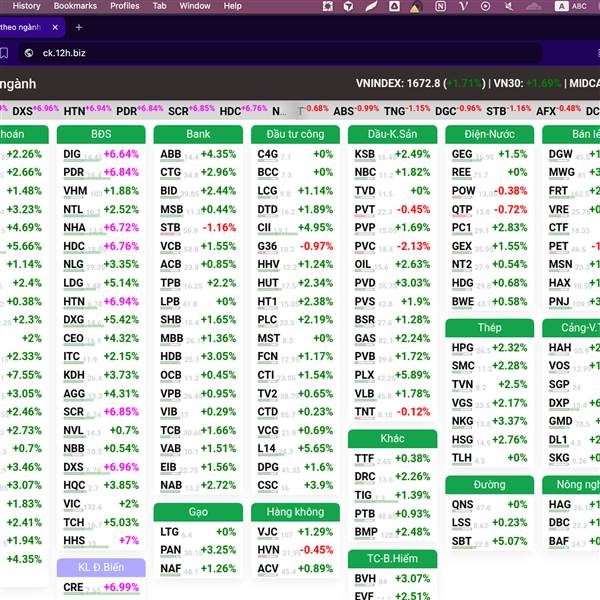Click the DXS ticker in scrolling bar
Viewport: 600px width, 600px height.
click(x=22, y=111)
